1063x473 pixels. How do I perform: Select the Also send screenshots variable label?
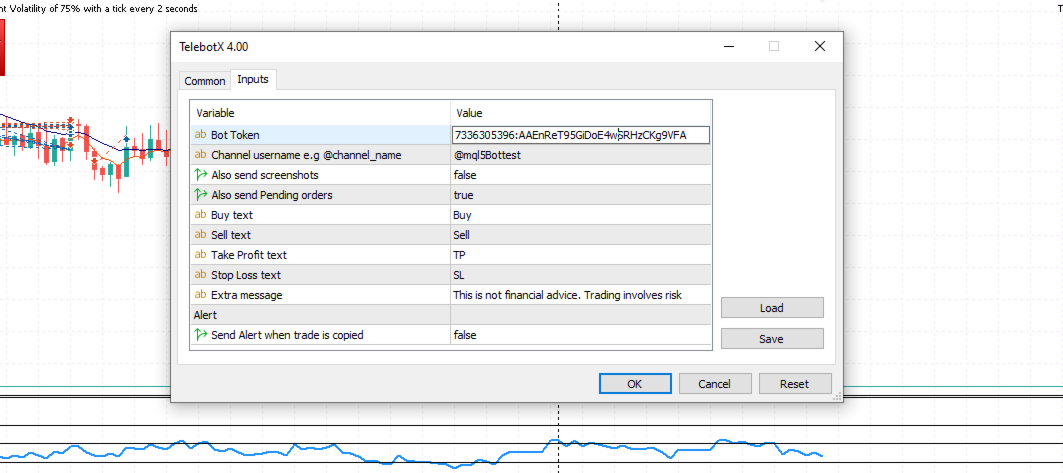(264, 175)
